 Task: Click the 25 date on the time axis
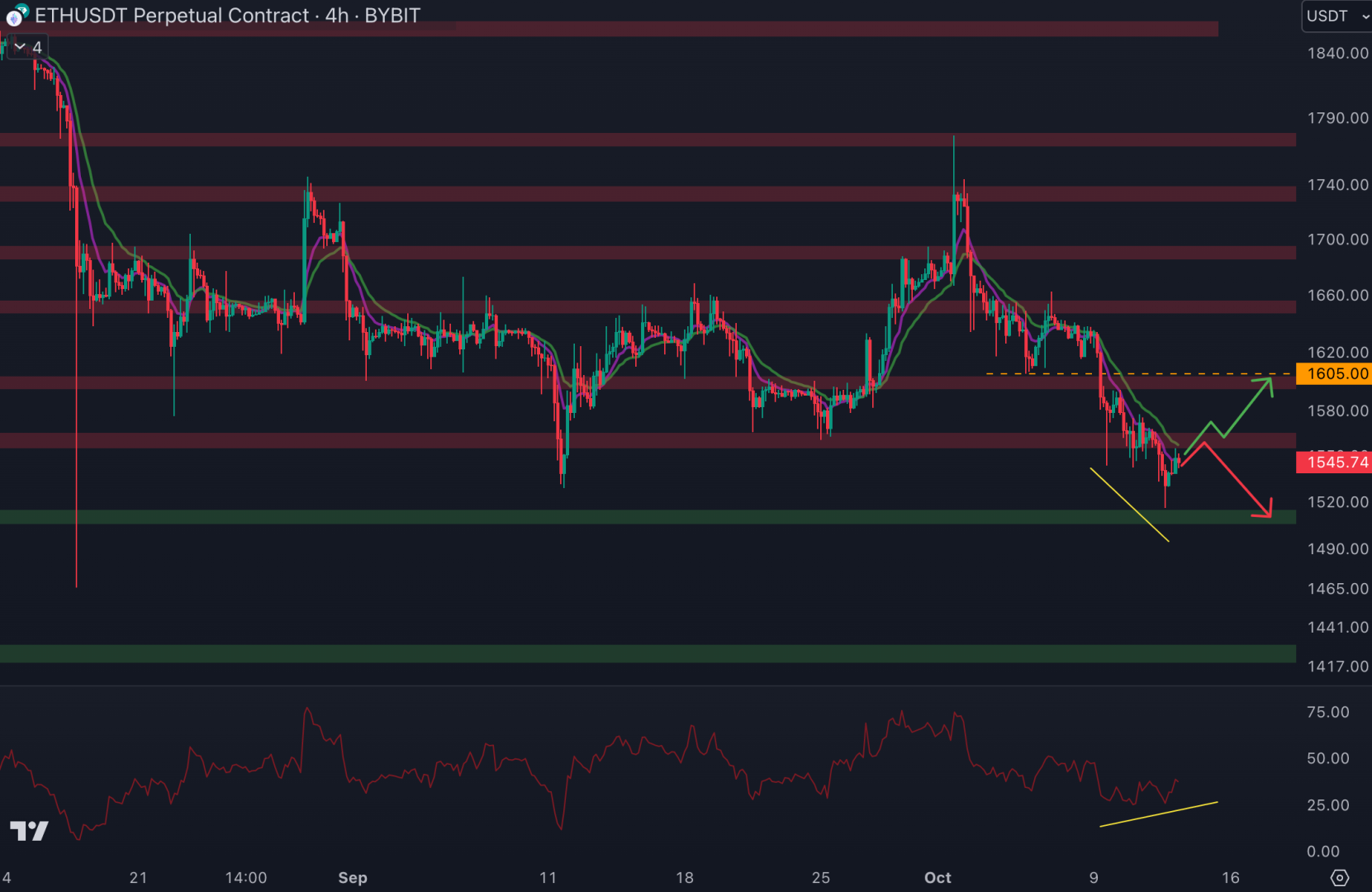[821, 878]
